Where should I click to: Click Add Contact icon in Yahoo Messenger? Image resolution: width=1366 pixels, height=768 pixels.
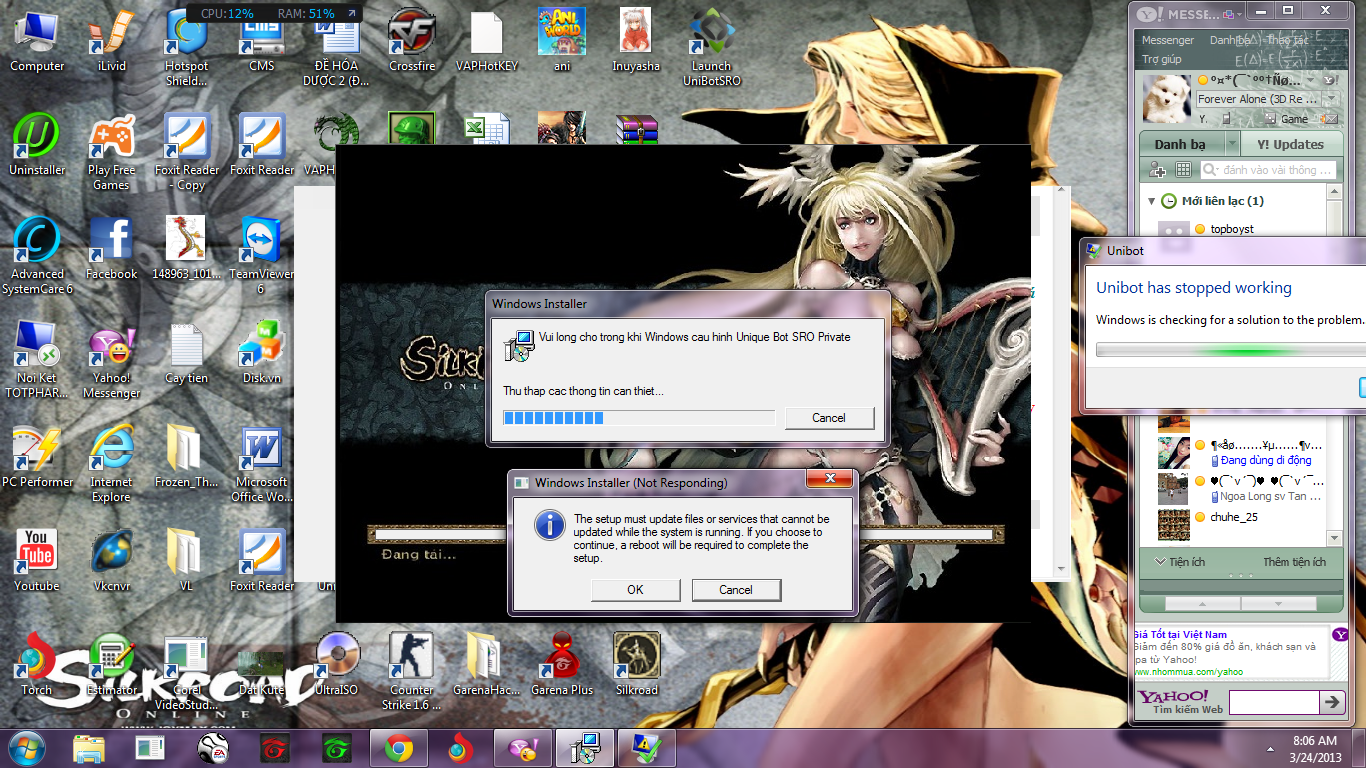1159,170
